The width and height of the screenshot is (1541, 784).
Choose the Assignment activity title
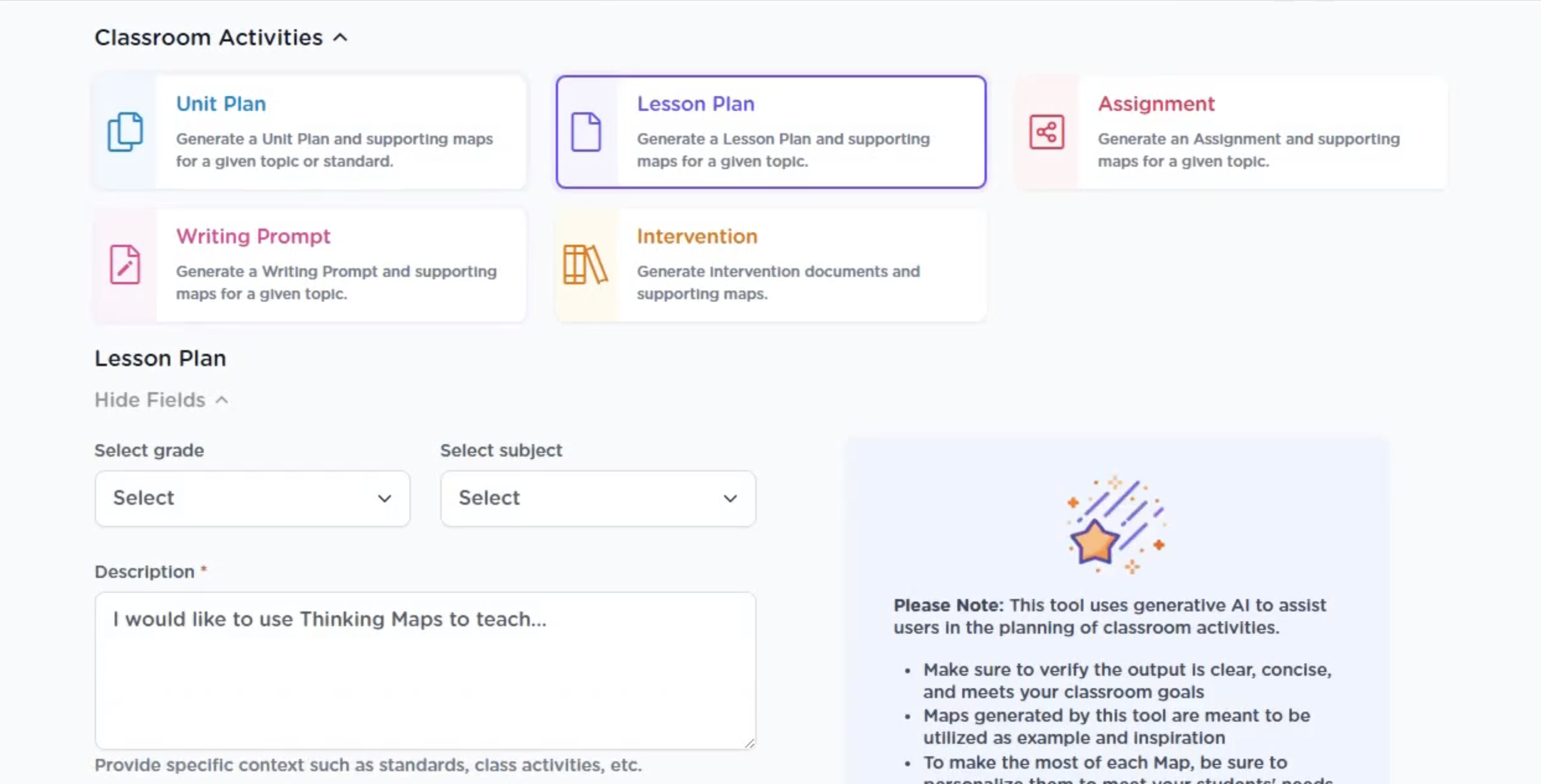[1155, 104]
